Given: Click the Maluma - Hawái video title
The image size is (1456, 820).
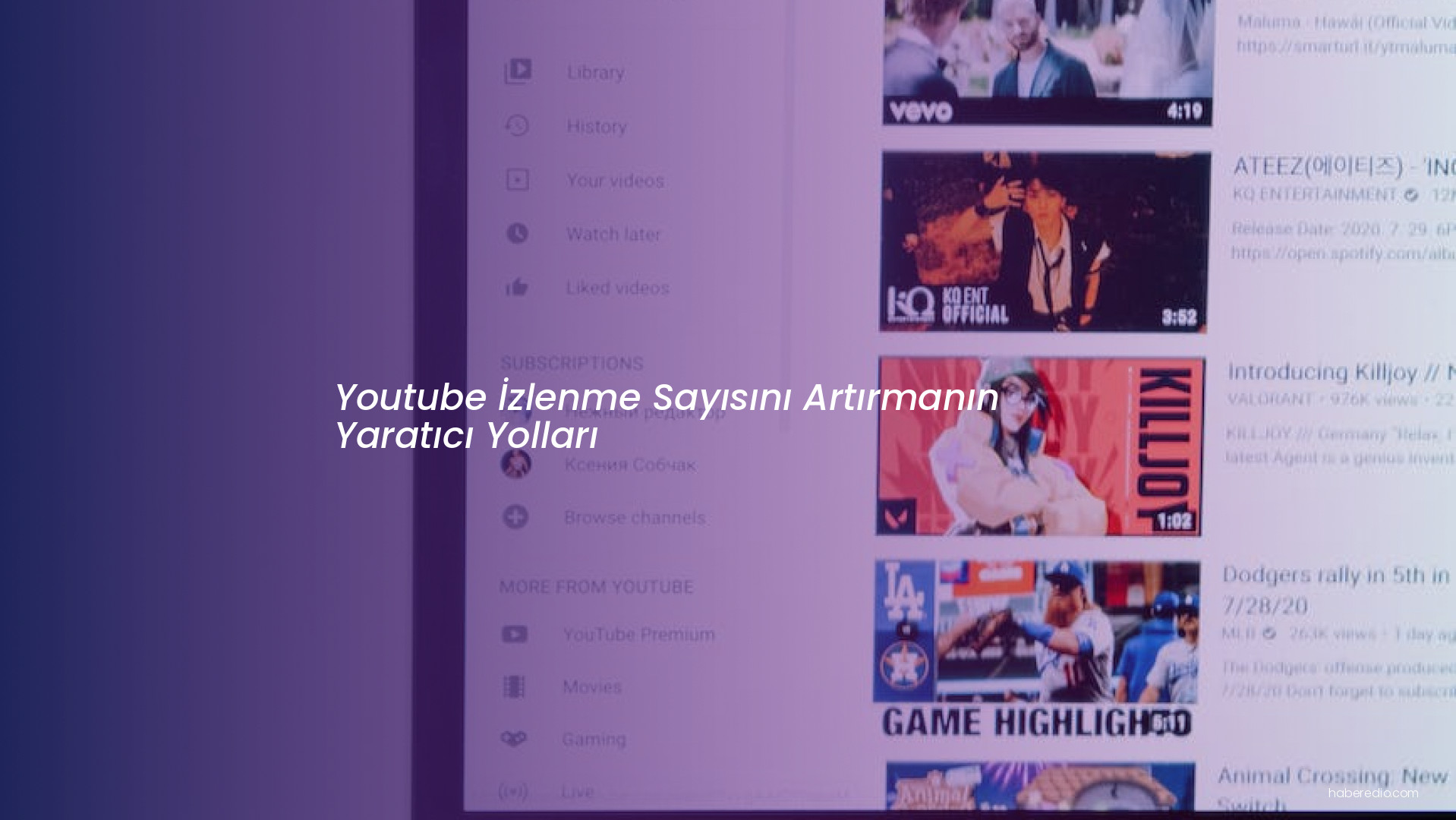Looking at the screenshot, I should (x=1347, y=22).
